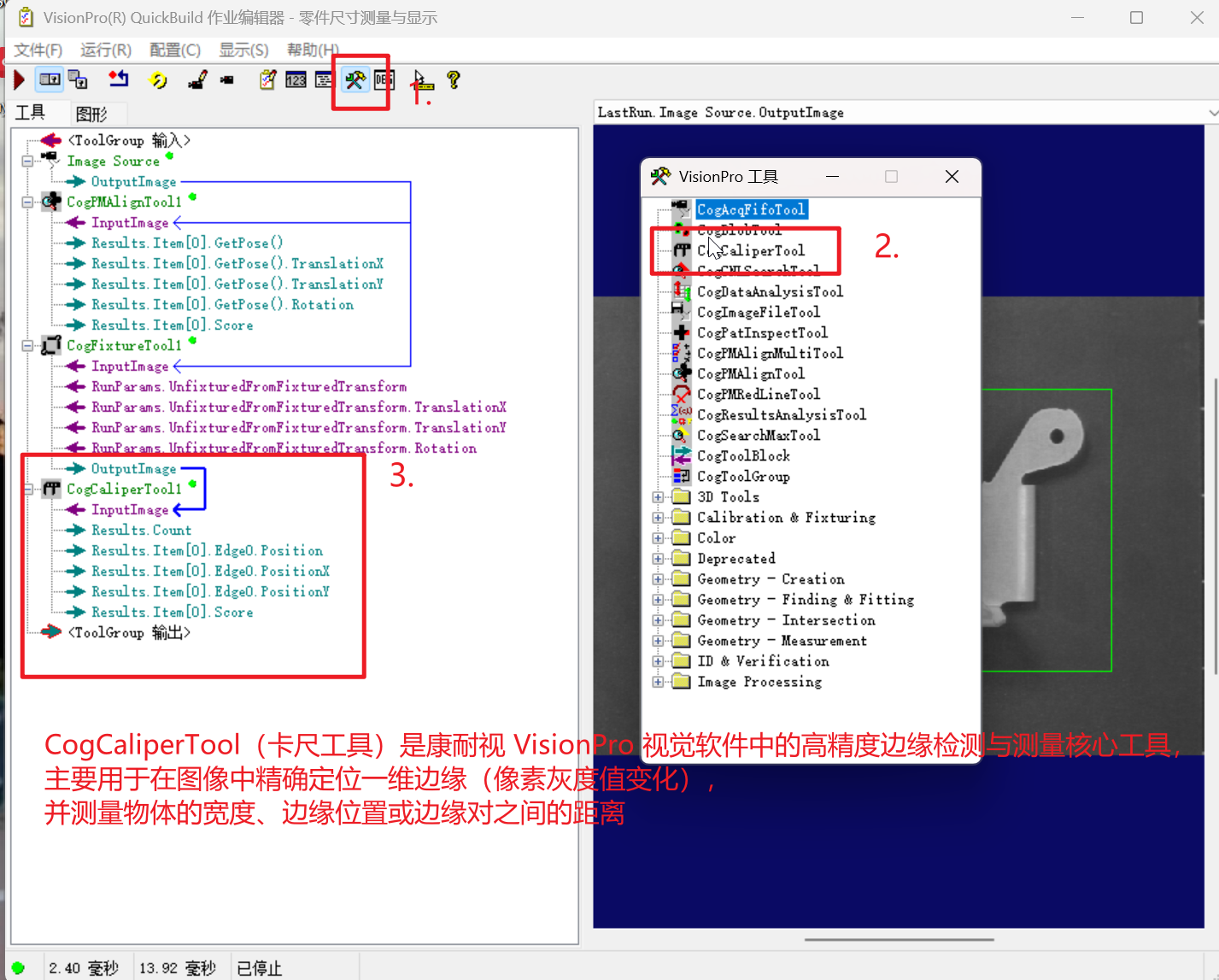
Task: Click the horizontal scrollbar below the image
Action: point(899,939)
